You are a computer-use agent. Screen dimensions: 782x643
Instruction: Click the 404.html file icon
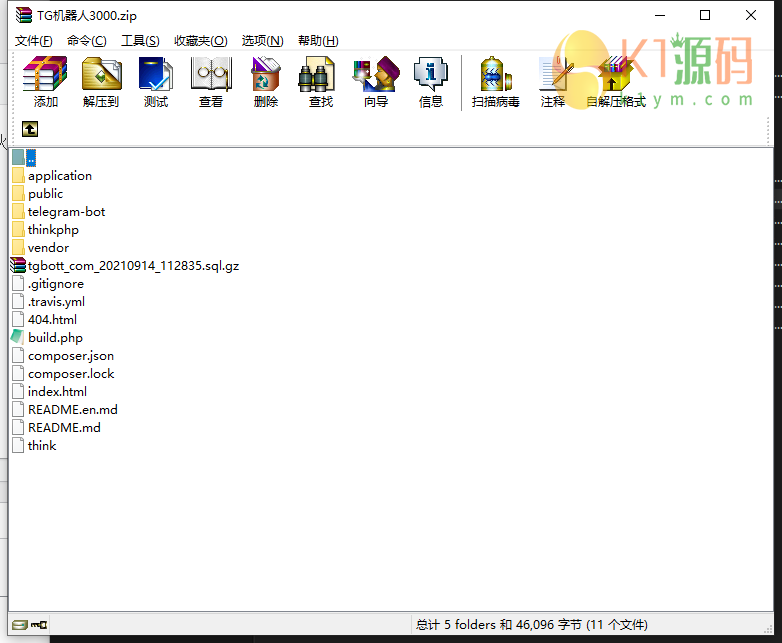18,319
